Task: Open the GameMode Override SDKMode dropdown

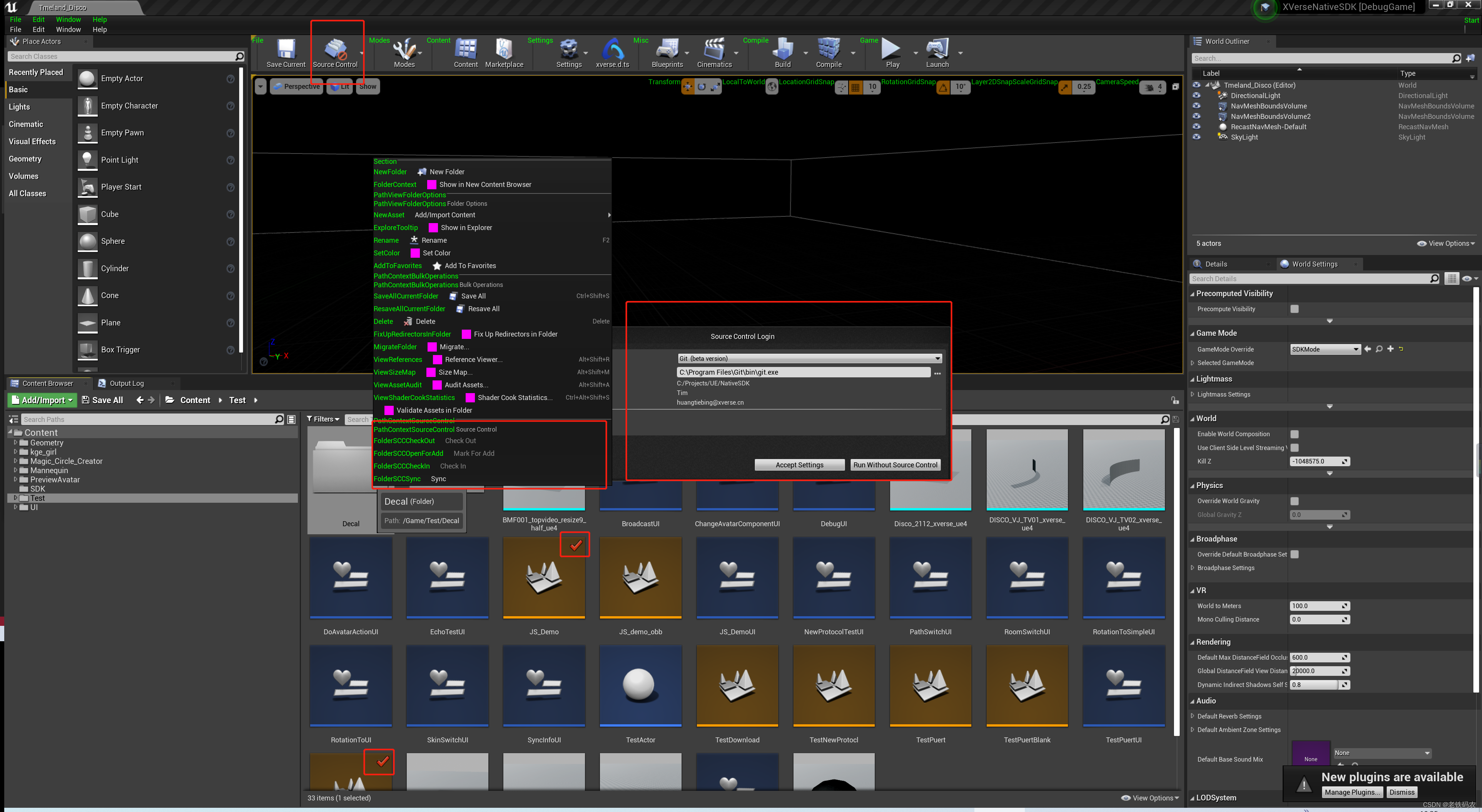Action: pos(1325,349)
